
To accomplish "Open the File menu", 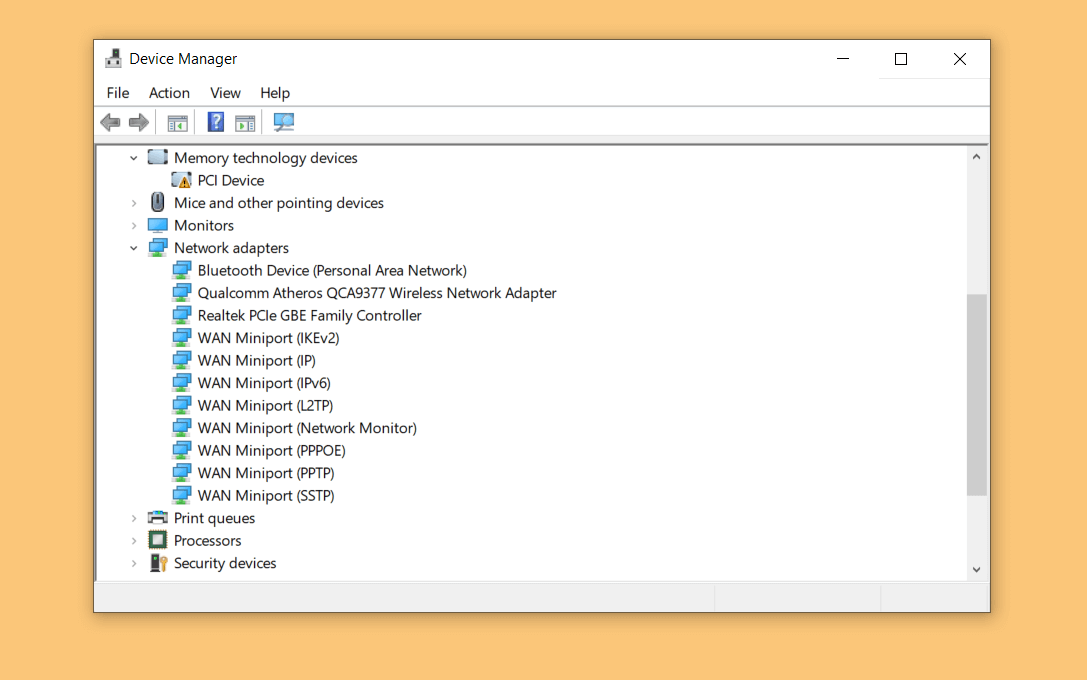I will (x=118, y=93).
